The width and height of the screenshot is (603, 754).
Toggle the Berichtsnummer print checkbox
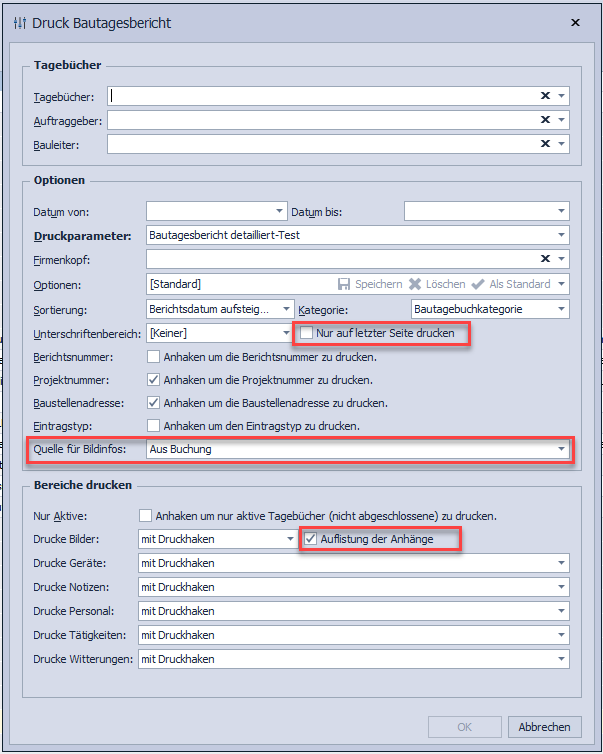click(154, 356)
